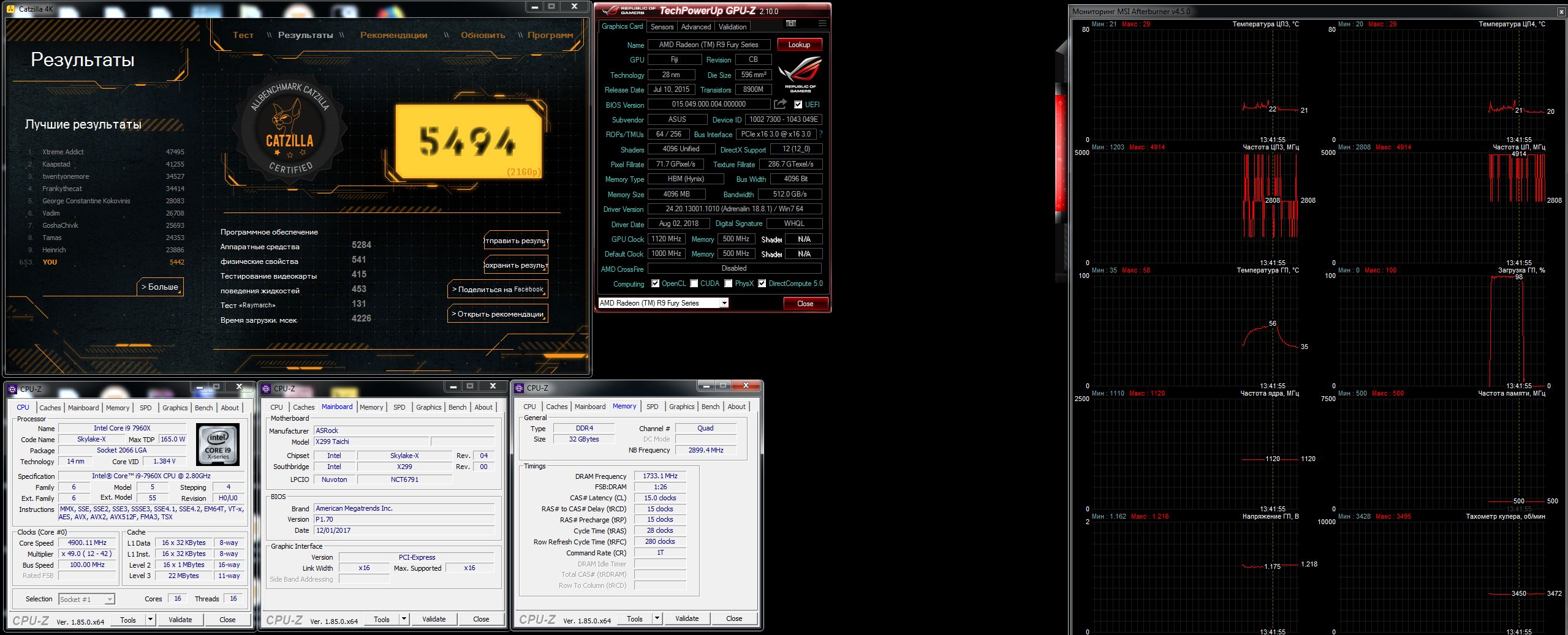Click the Republic of Gamers logo in GPU-Z

pos(800,74)
